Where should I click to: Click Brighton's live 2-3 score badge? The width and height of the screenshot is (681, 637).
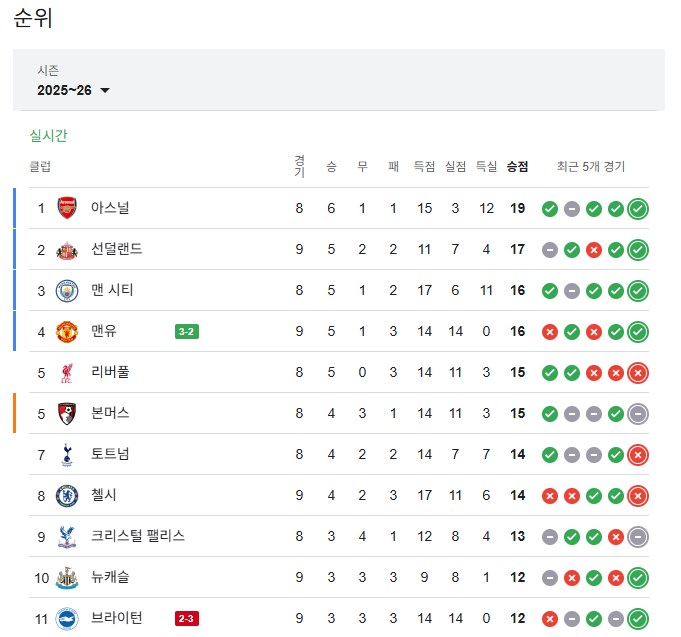coord(186,618)
